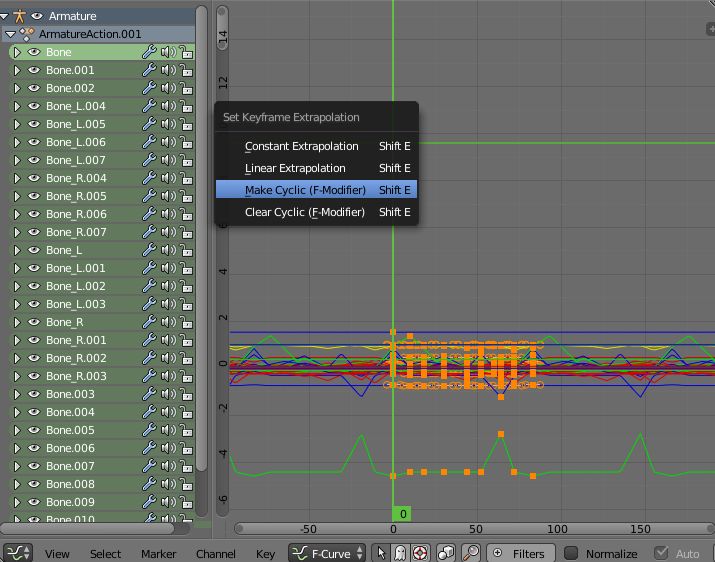Choose Linear Extrapolation
This screenshot has height=562, width=715.
coord(316,168)
